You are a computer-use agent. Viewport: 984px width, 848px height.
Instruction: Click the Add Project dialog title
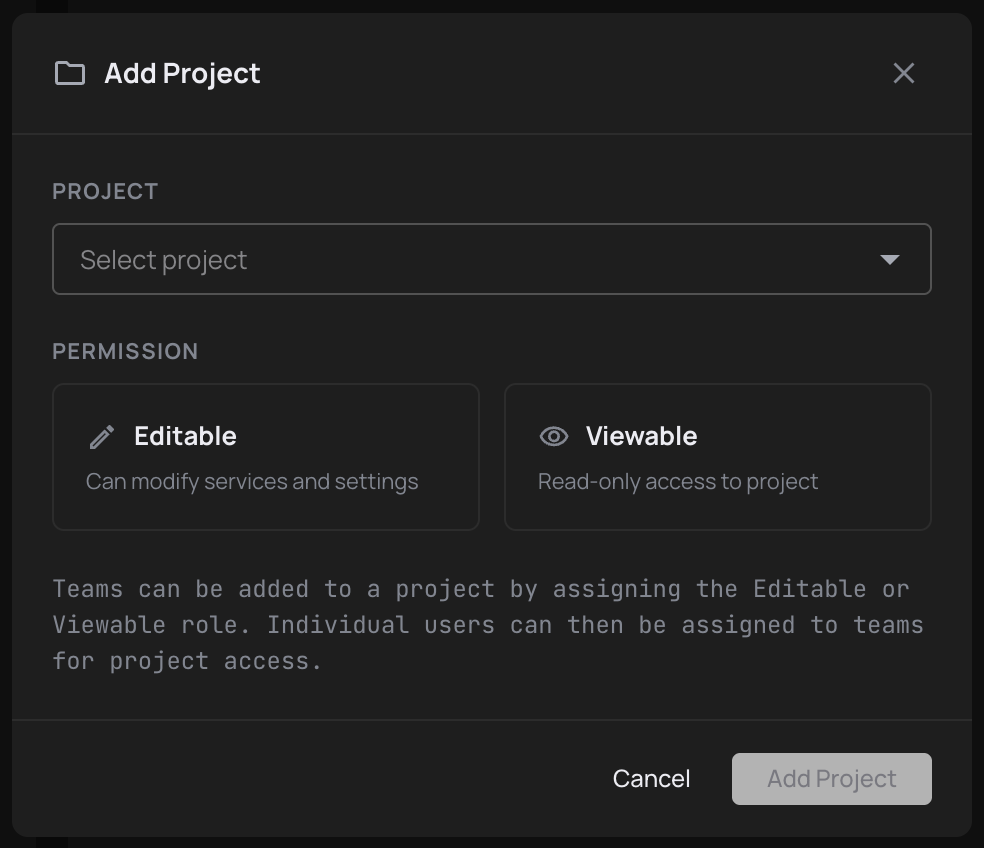[x=182, y=73]
